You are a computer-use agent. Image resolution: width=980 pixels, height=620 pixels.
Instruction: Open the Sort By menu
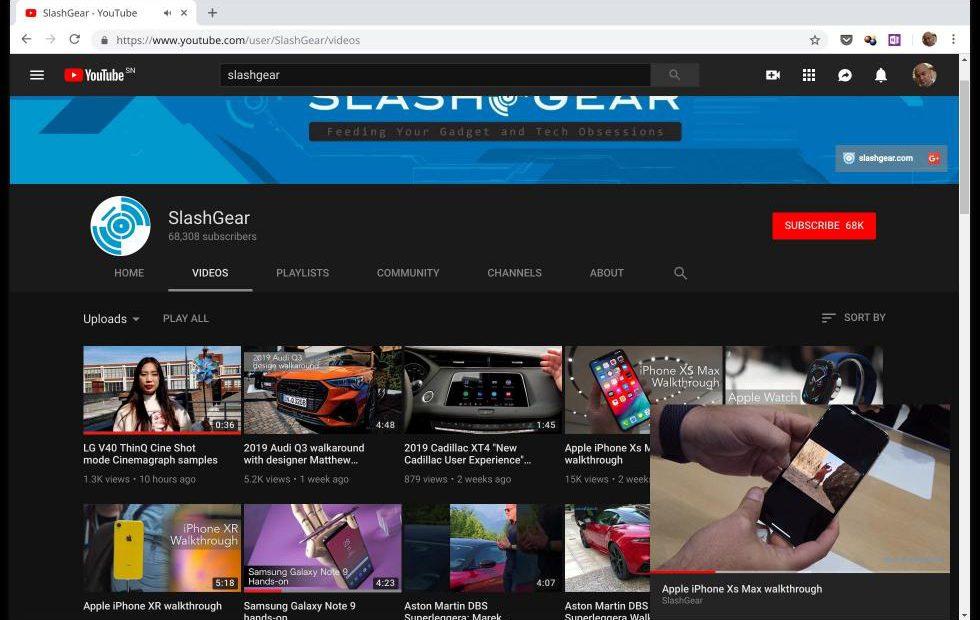pos(853,318)
